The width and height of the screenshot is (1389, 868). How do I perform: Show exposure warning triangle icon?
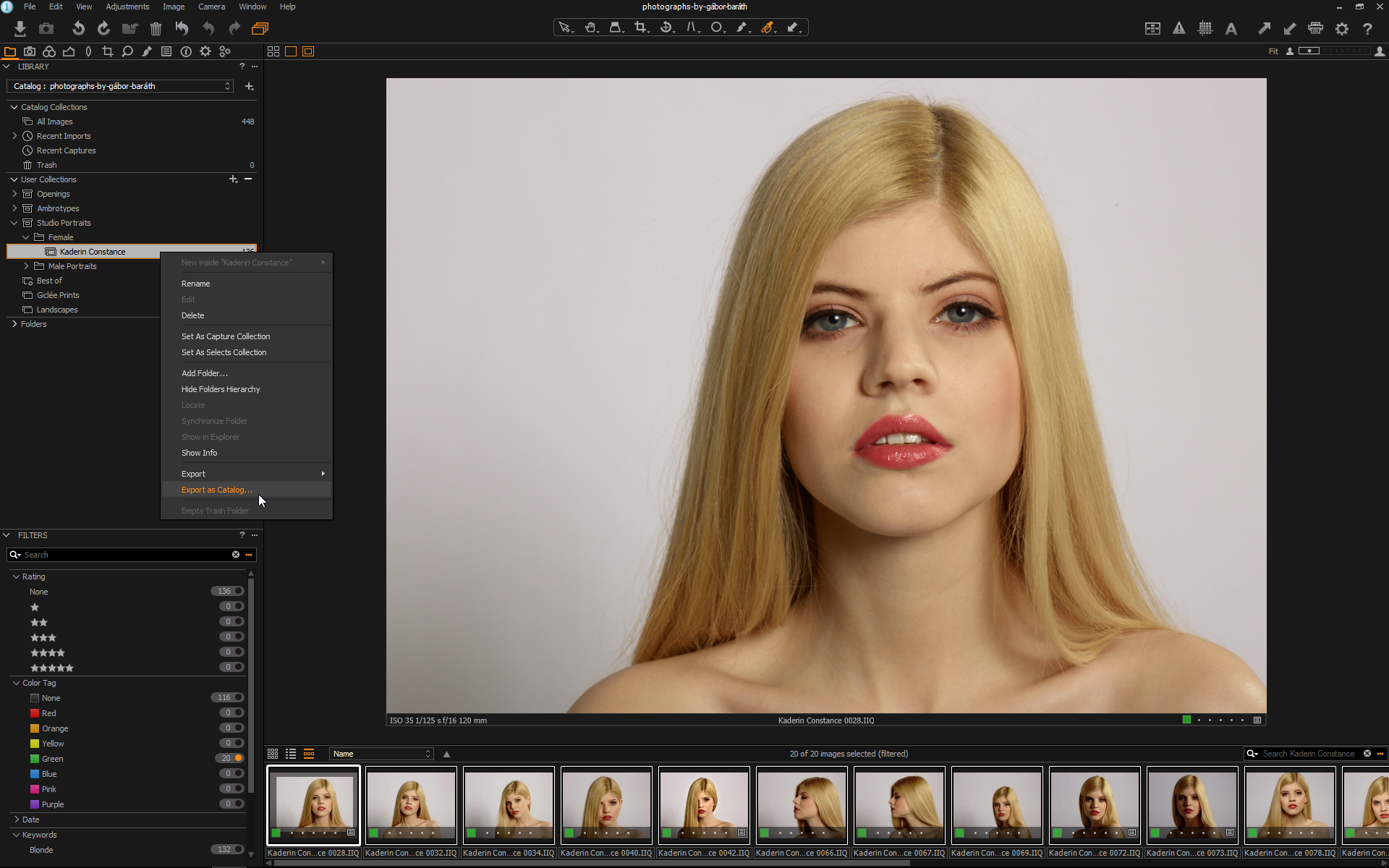(1179, 28)
